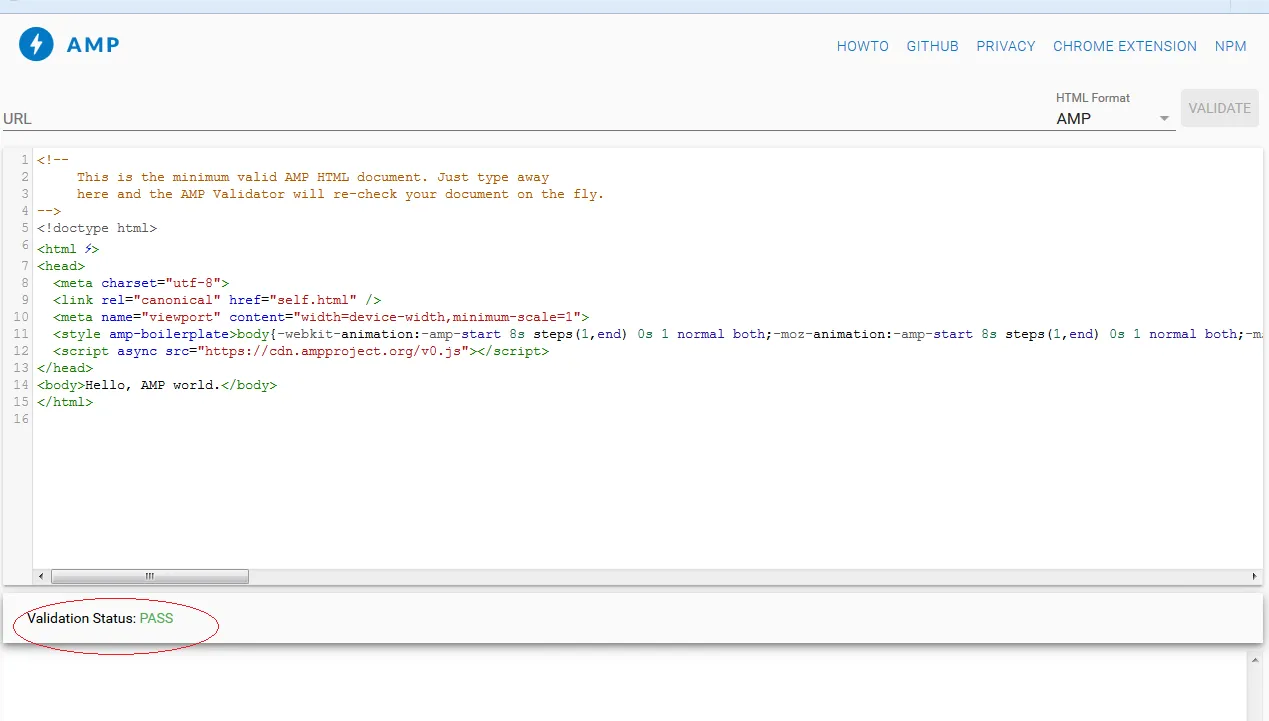Open the HOWTO link
The height and width of the screenshot is (721, 1269).
pos(862,46)
